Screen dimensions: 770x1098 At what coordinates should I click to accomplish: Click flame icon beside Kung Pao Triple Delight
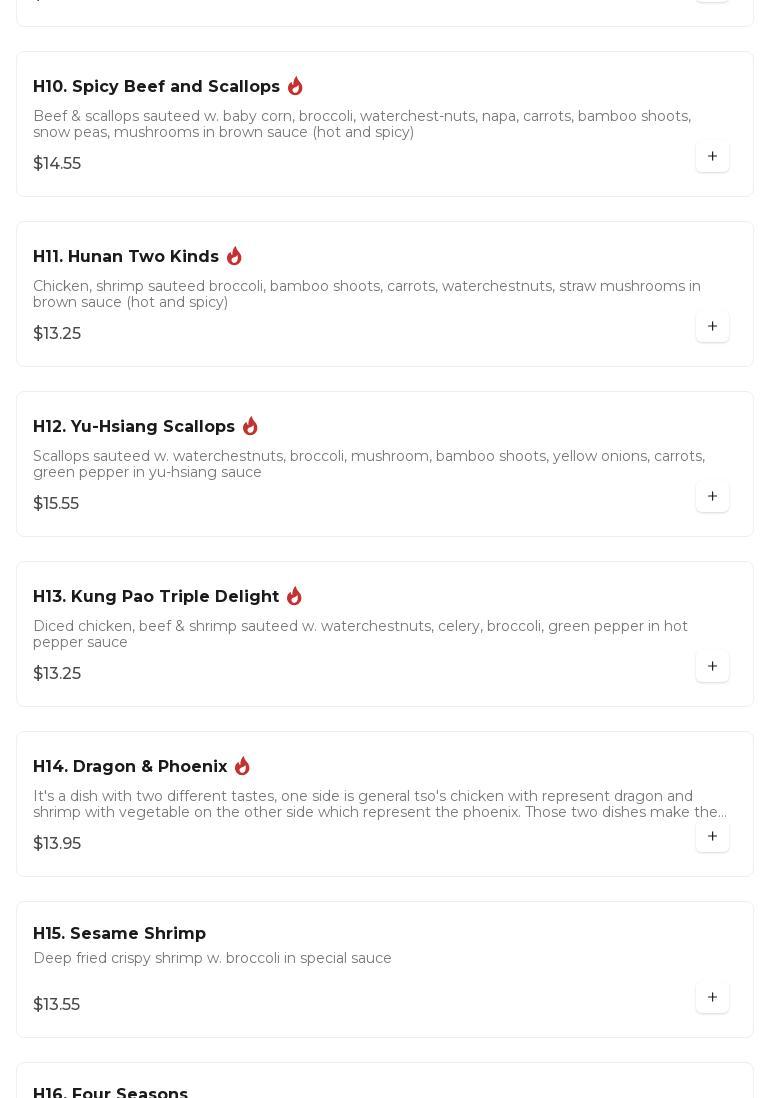pyautogui.click(x=294, y=596)
